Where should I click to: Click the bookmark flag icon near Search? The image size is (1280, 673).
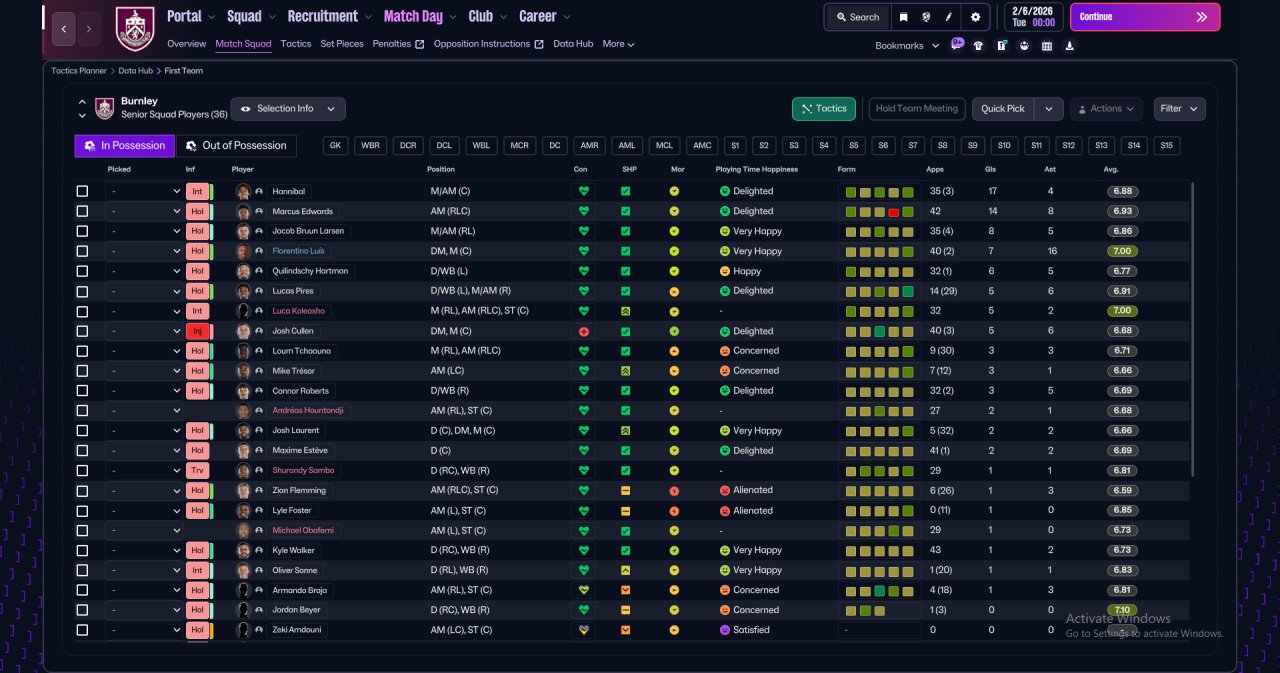pos(903,17)
